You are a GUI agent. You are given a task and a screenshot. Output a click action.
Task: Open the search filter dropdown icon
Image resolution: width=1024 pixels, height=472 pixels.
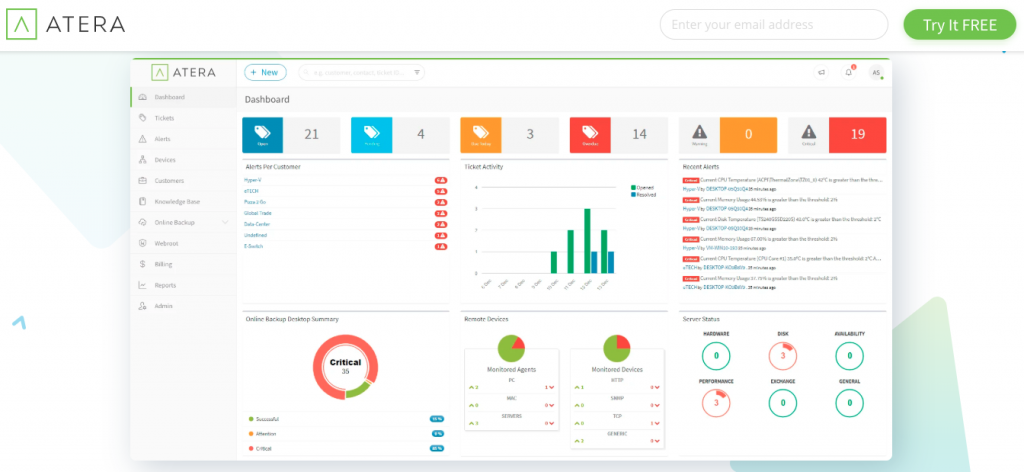point(417,72)
